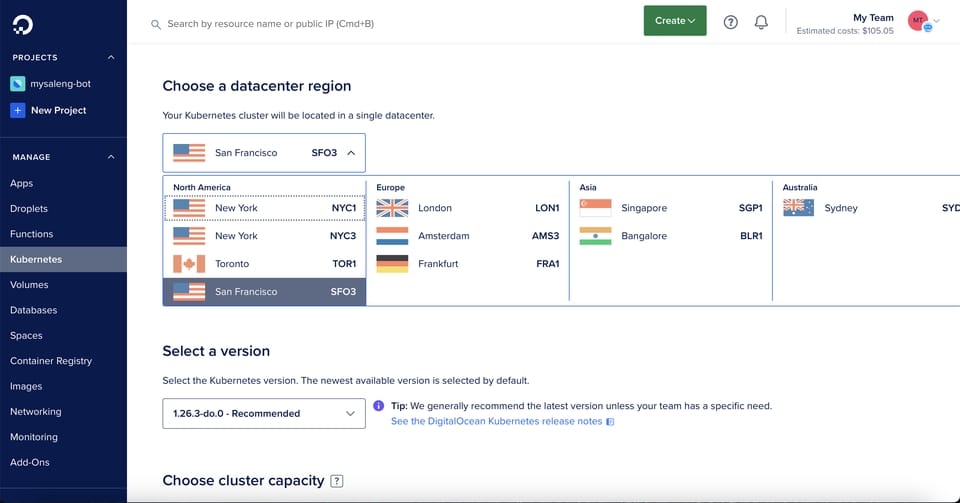
Task: Click the mysaleng-bot project icon
Action: [x=18, y=84]
